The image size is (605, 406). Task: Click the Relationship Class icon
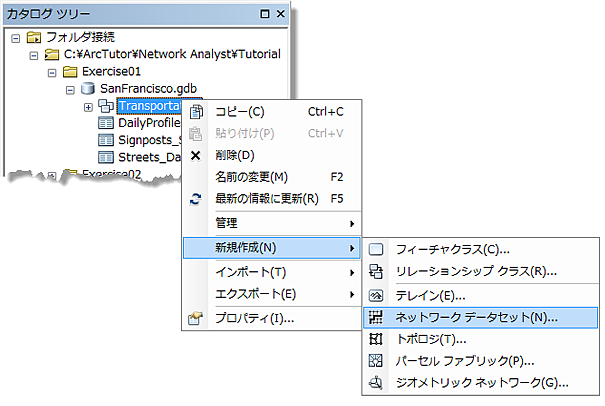point(376,271)
